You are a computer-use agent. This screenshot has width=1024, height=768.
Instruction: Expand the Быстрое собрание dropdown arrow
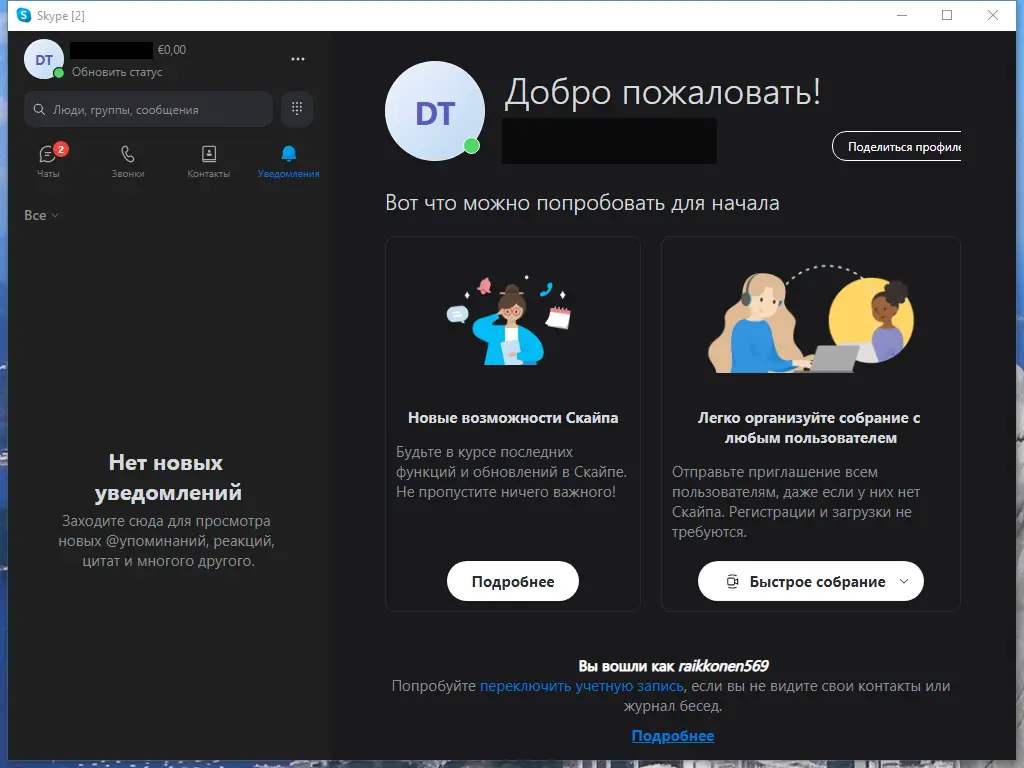[902, 581]
